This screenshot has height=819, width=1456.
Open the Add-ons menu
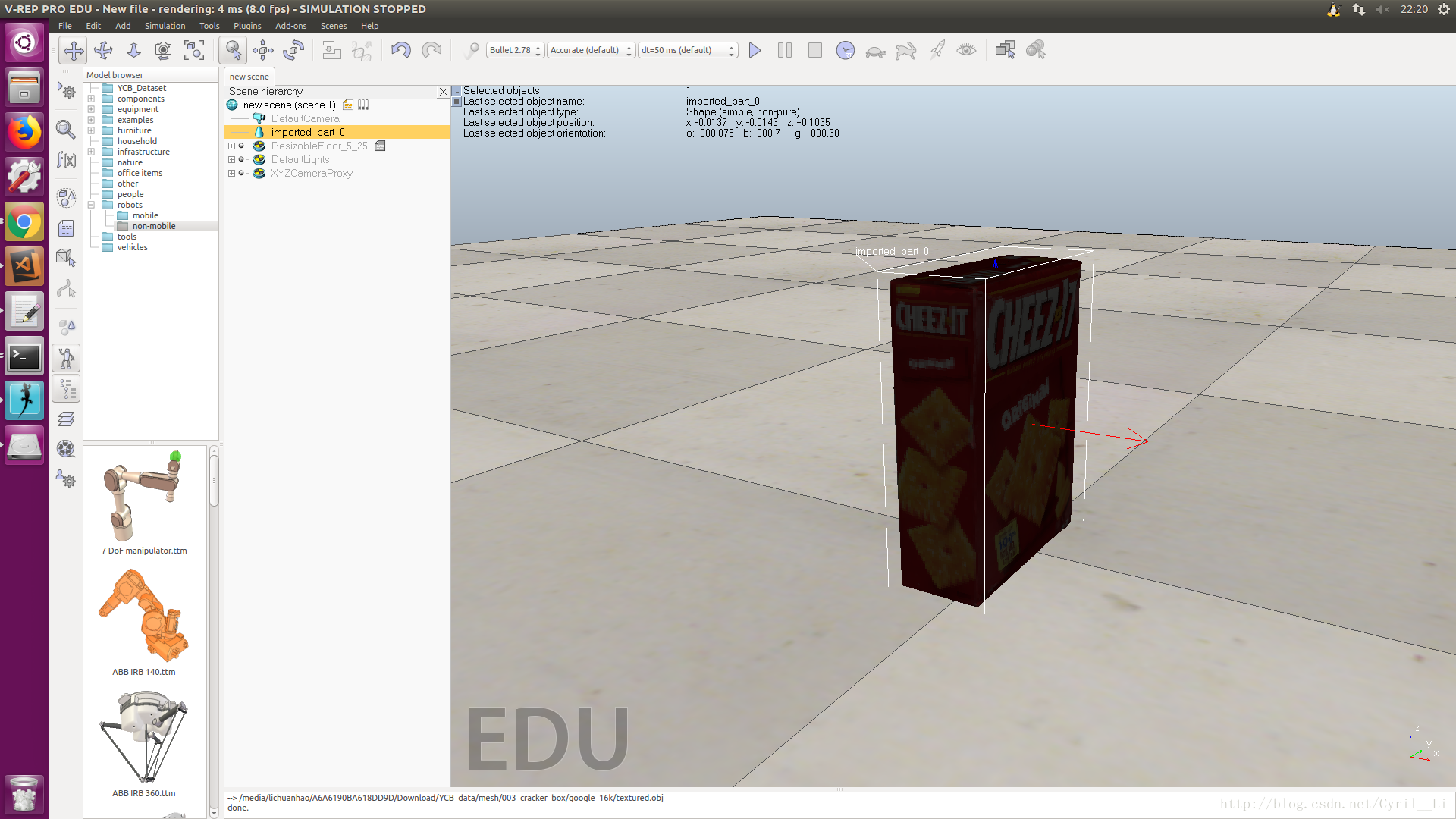pos(290,26)
